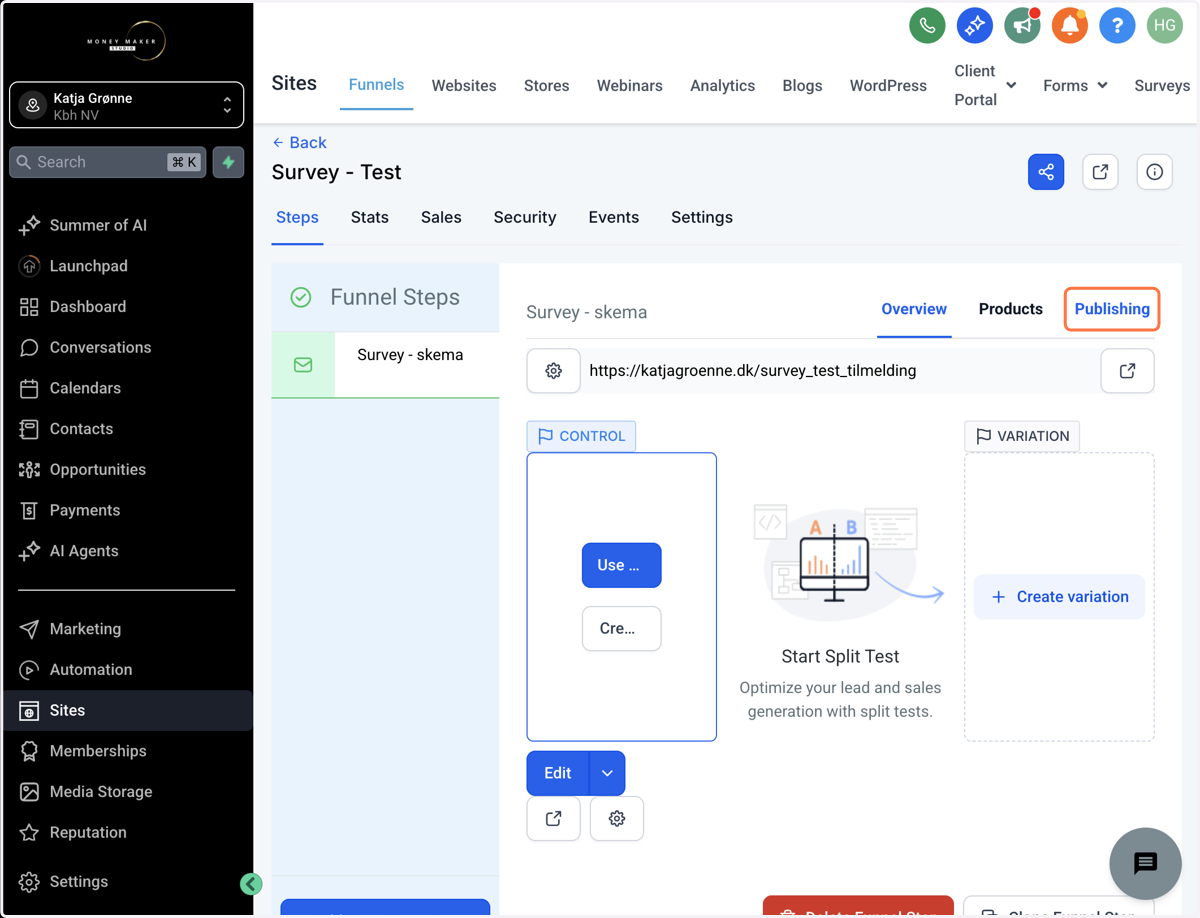The image size is (1200, 918).
Task: Expand the Katja Grønne account switcher
Action: pyautogui.click(x=127, y=105)
